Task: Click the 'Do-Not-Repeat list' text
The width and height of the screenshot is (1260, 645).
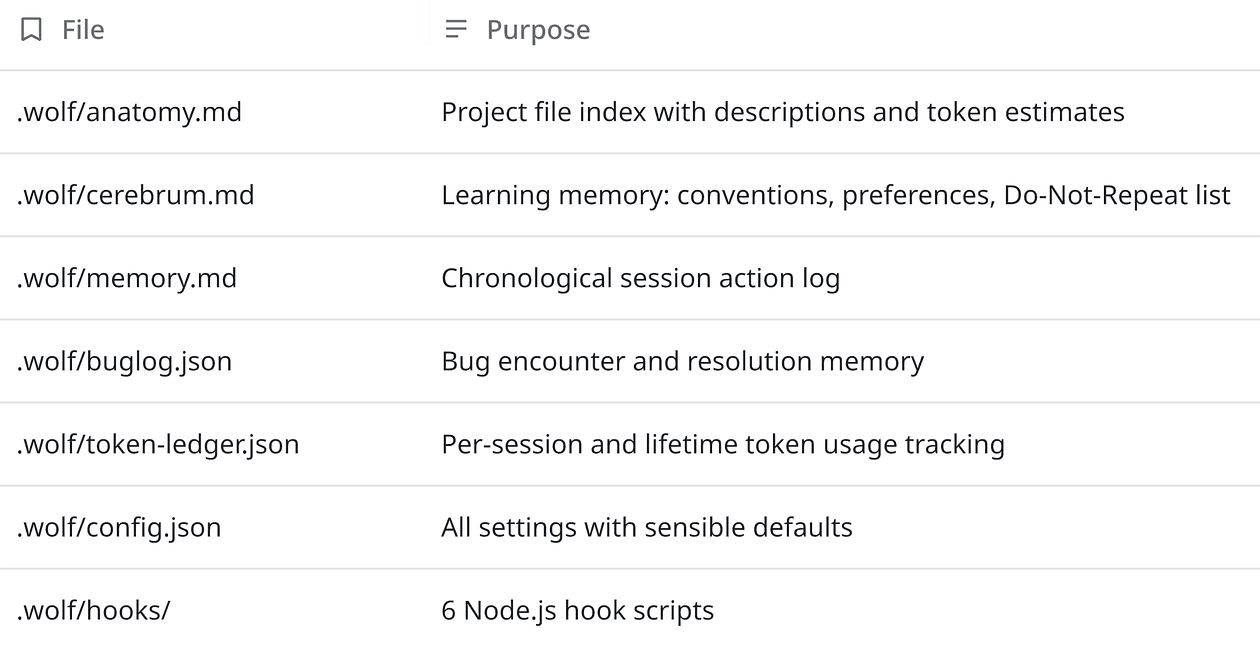Action: [1117, 195]
